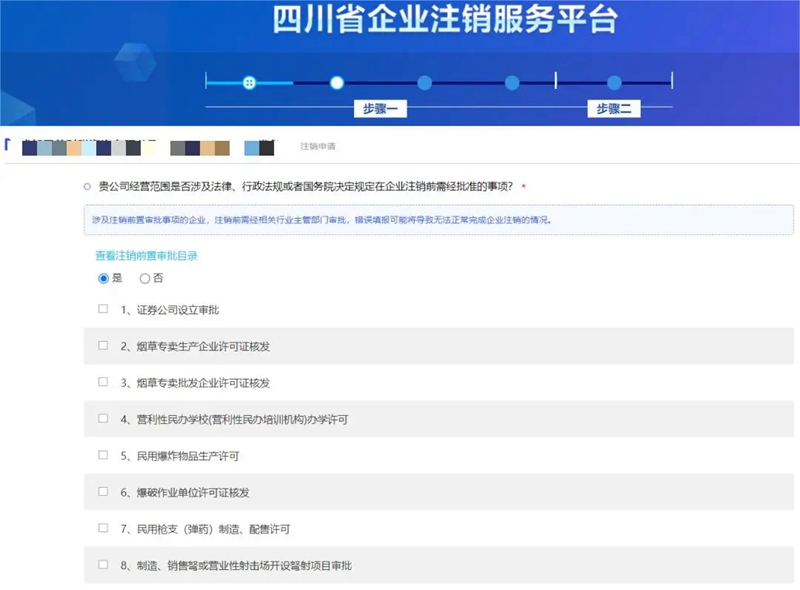Click the third progress step dot
The image size is (800, 590).
424,83
